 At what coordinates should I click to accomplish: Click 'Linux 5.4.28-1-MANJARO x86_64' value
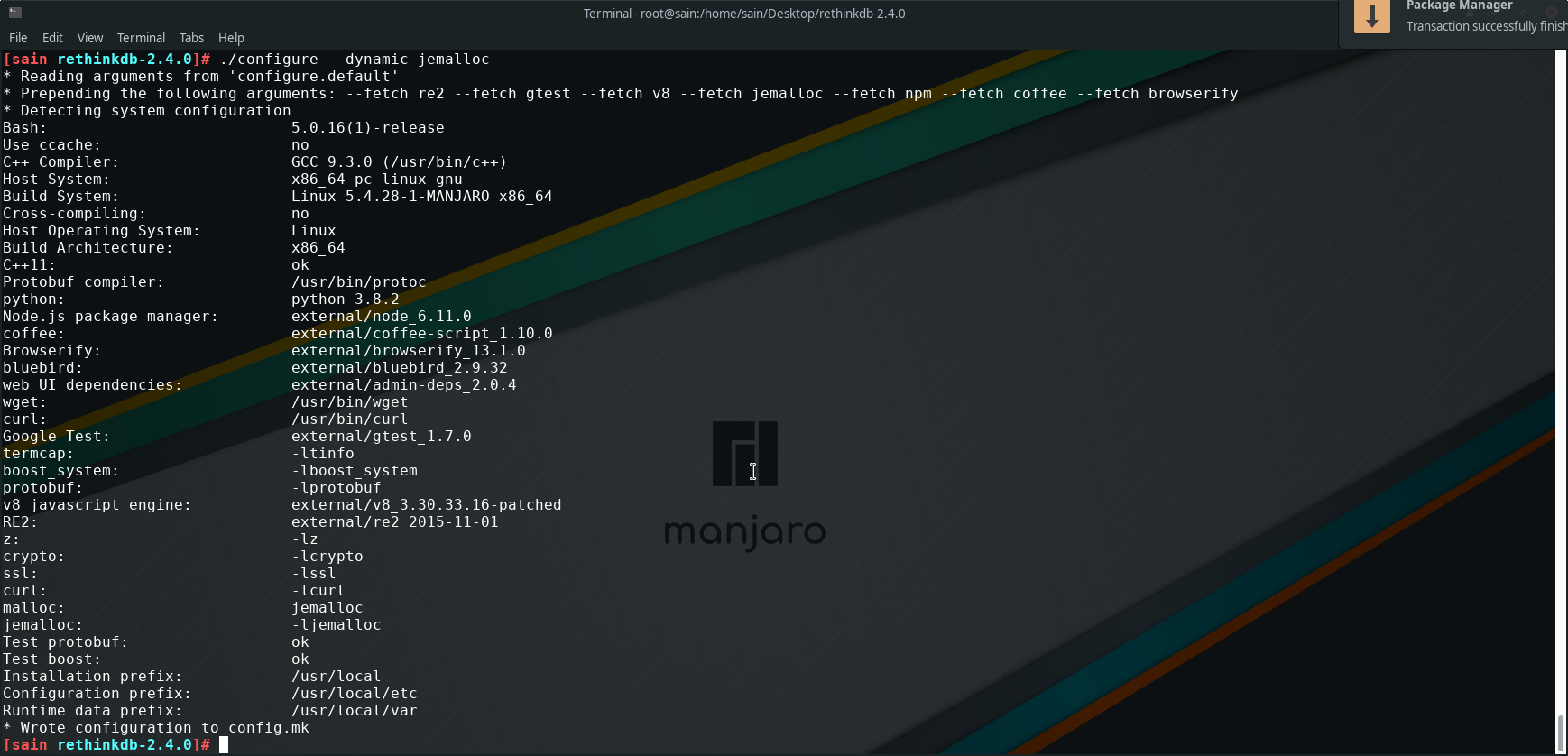(x=421, y=197)
